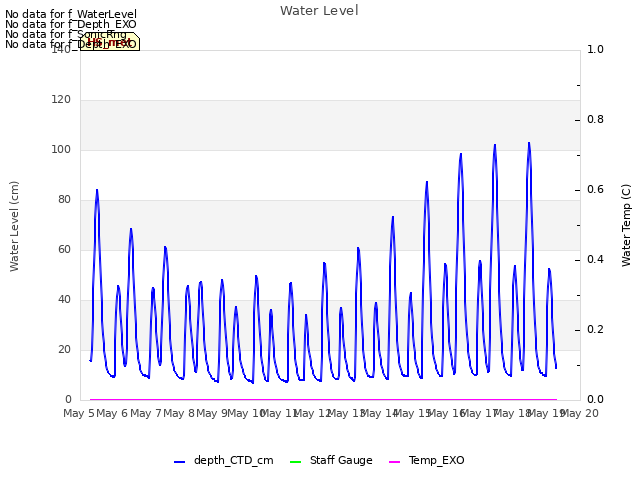Click the 100 y-axis tick label
The height and width of the screenshot is (480, 640).
61,149
